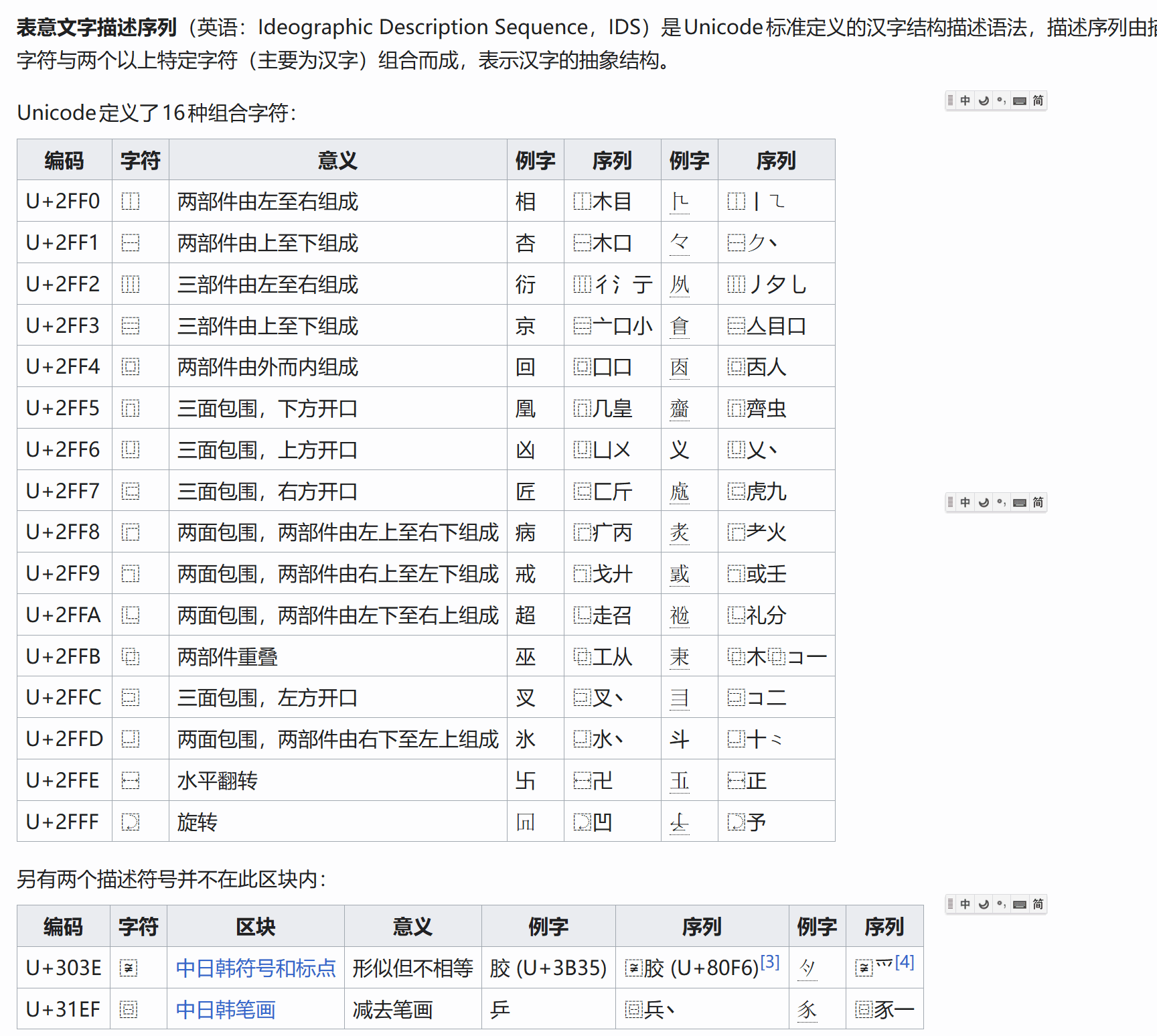Screen dimensions: 1157x1036
Task: Grab the top IME toolbar's drag handle
Action: (950, 100)
